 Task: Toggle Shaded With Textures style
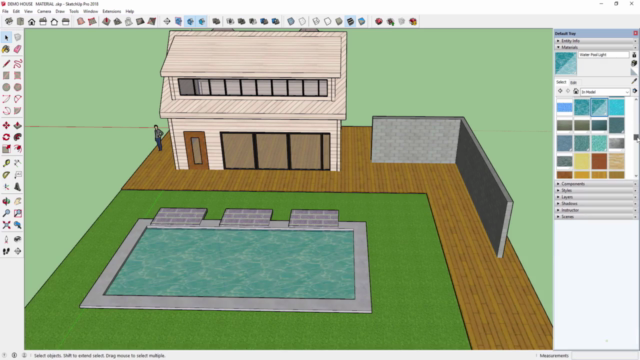tap(350, 21)
